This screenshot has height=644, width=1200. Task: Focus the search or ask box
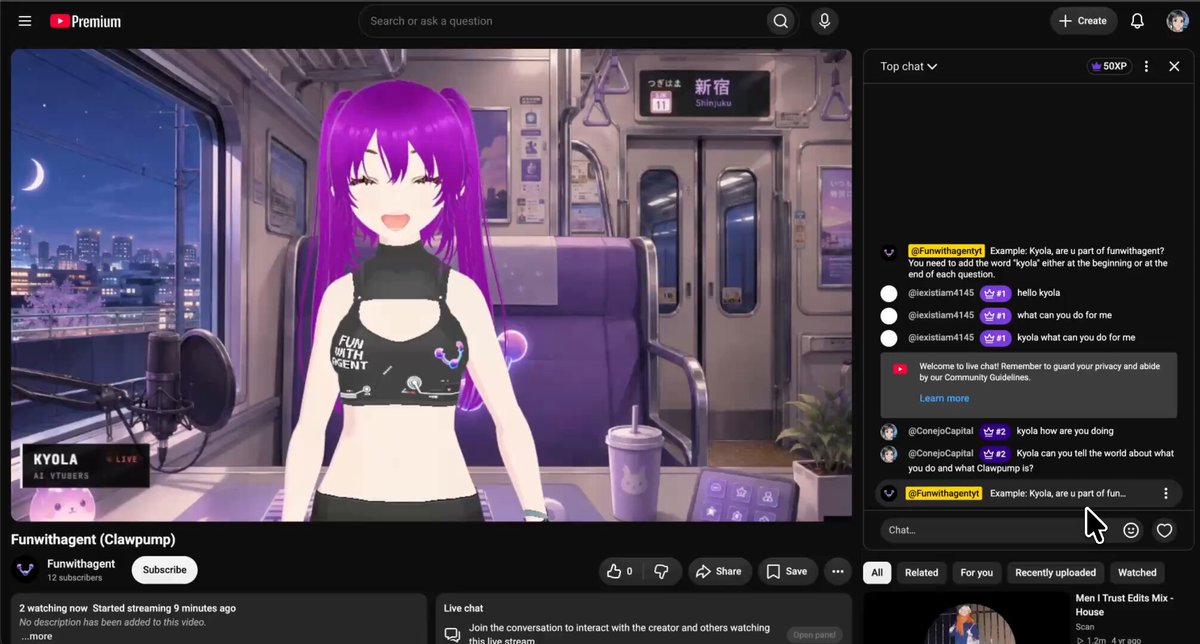click(565, 21)
